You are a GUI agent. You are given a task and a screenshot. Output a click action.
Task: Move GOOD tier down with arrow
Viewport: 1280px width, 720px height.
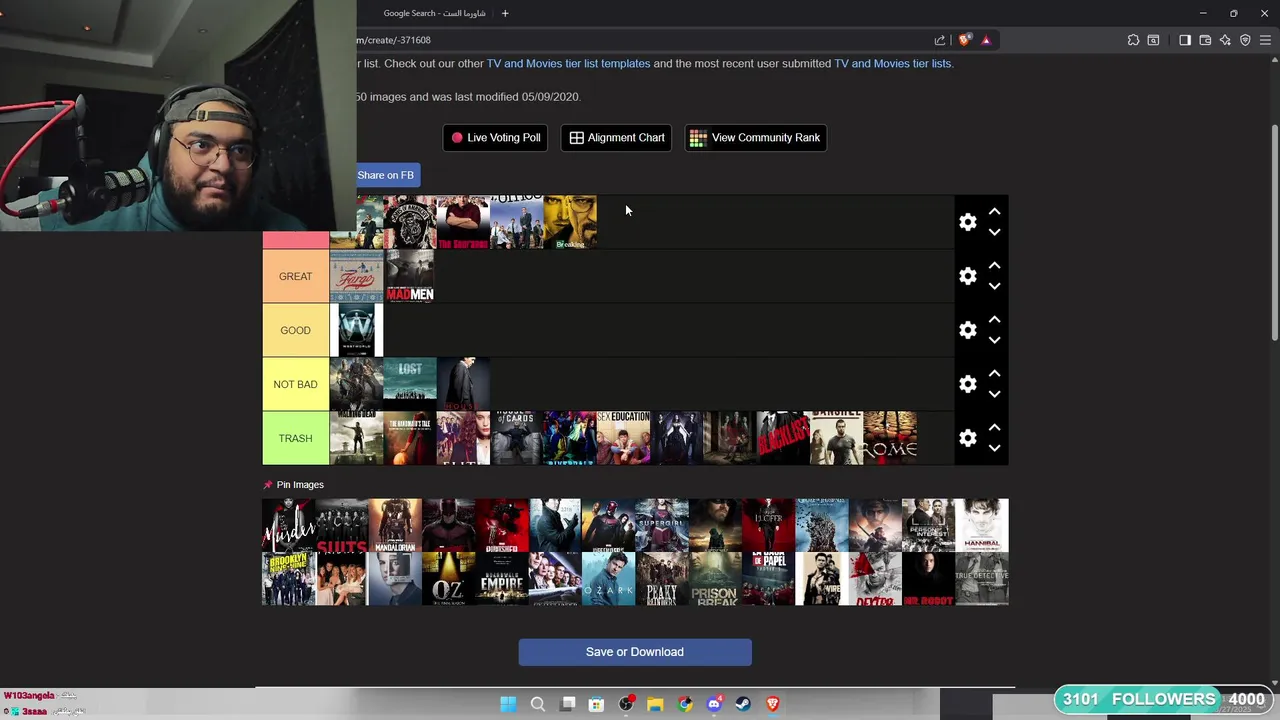tap(994, 340)
